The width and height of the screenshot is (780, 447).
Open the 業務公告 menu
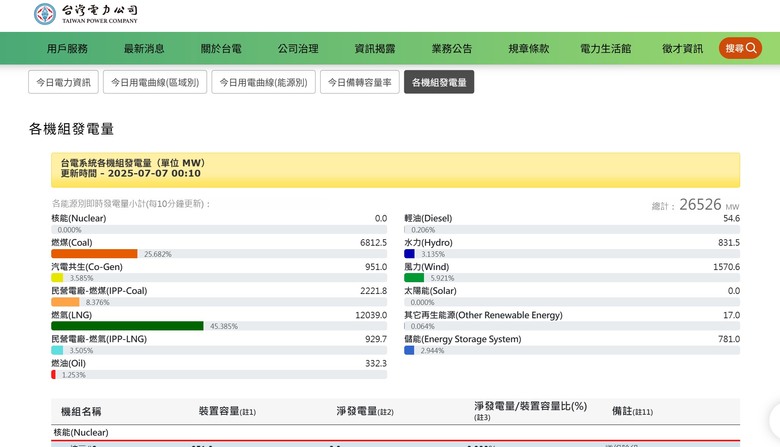coord(452,49)
